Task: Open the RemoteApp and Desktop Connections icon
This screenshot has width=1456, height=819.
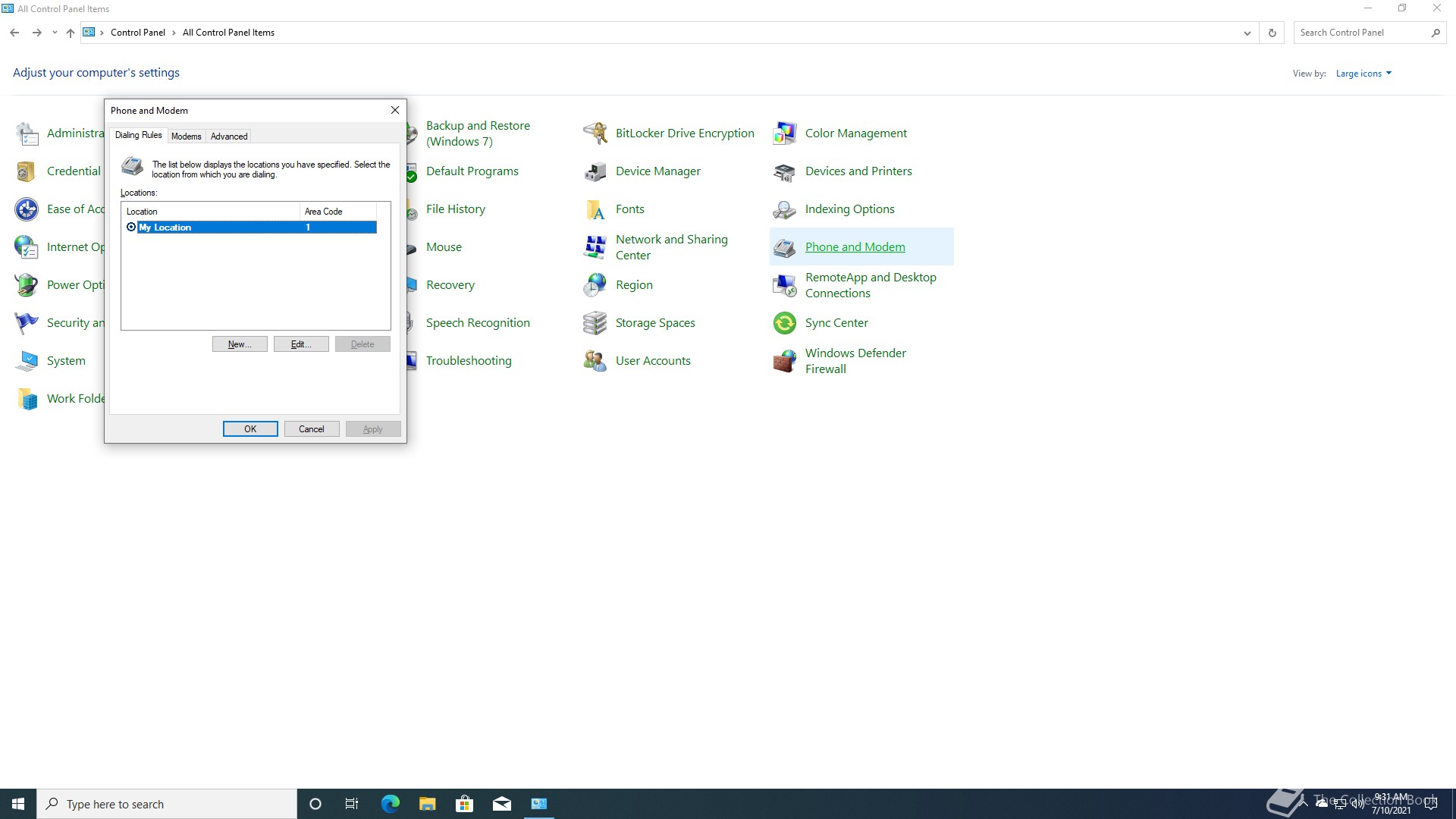Action: (785, 285)
